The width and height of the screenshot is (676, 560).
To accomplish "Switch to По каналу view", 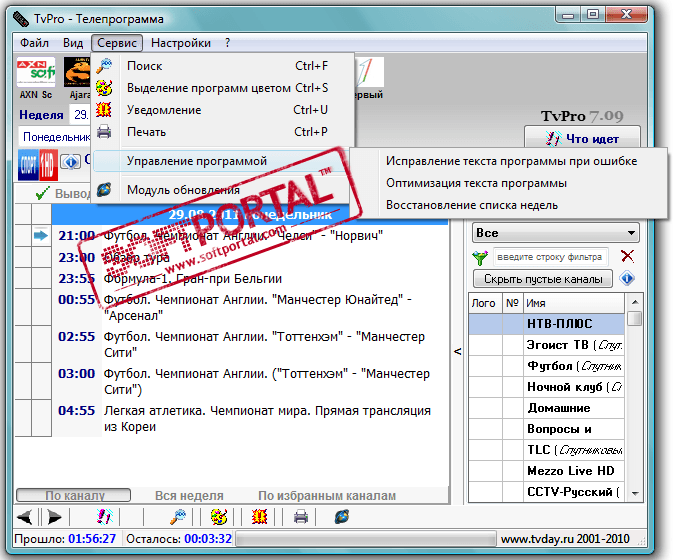I will pos(73,495).
